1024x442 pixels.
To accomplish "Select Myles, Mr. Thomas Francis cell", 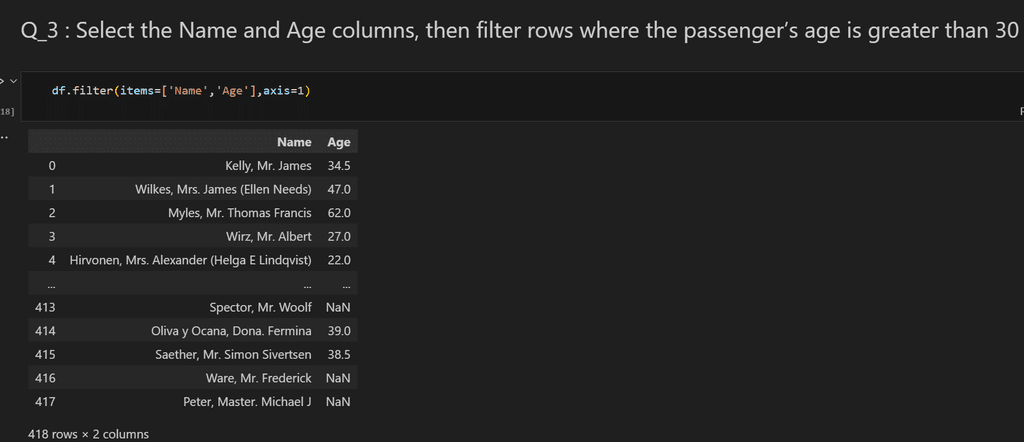I will click(x=240, y=213).
